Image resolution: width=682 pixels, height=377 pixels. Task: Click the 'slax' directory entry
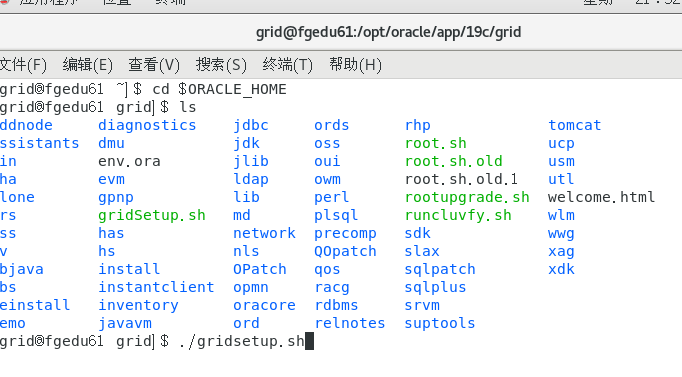(422, 251)
